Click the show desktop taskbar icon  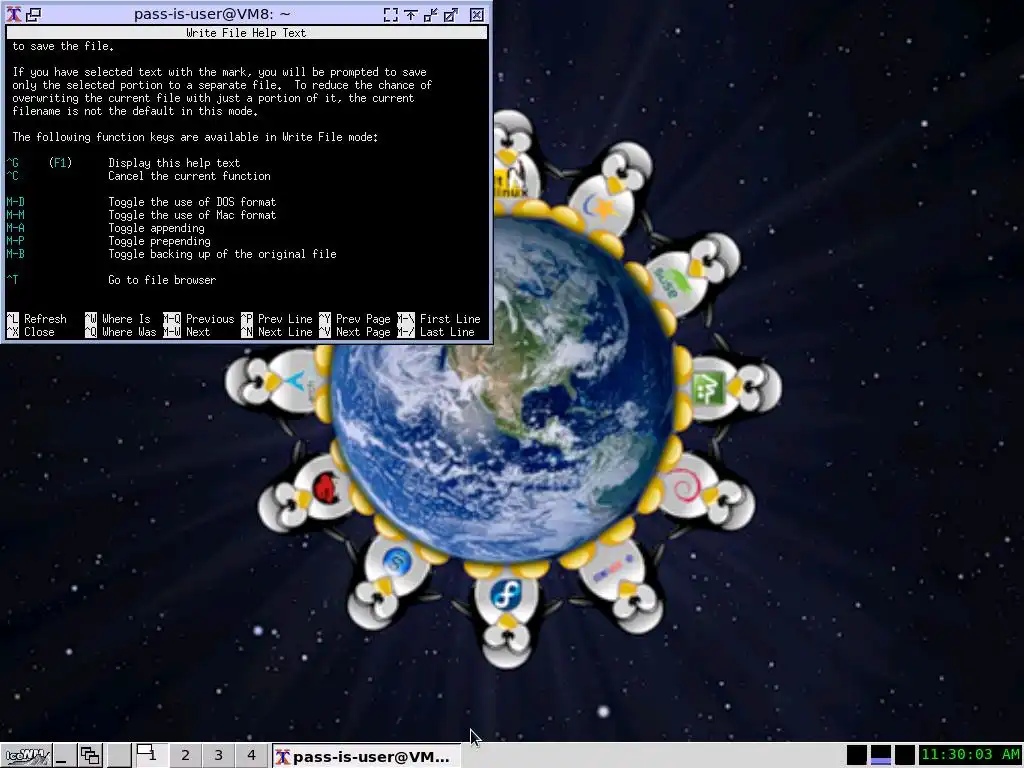[63, 756]
